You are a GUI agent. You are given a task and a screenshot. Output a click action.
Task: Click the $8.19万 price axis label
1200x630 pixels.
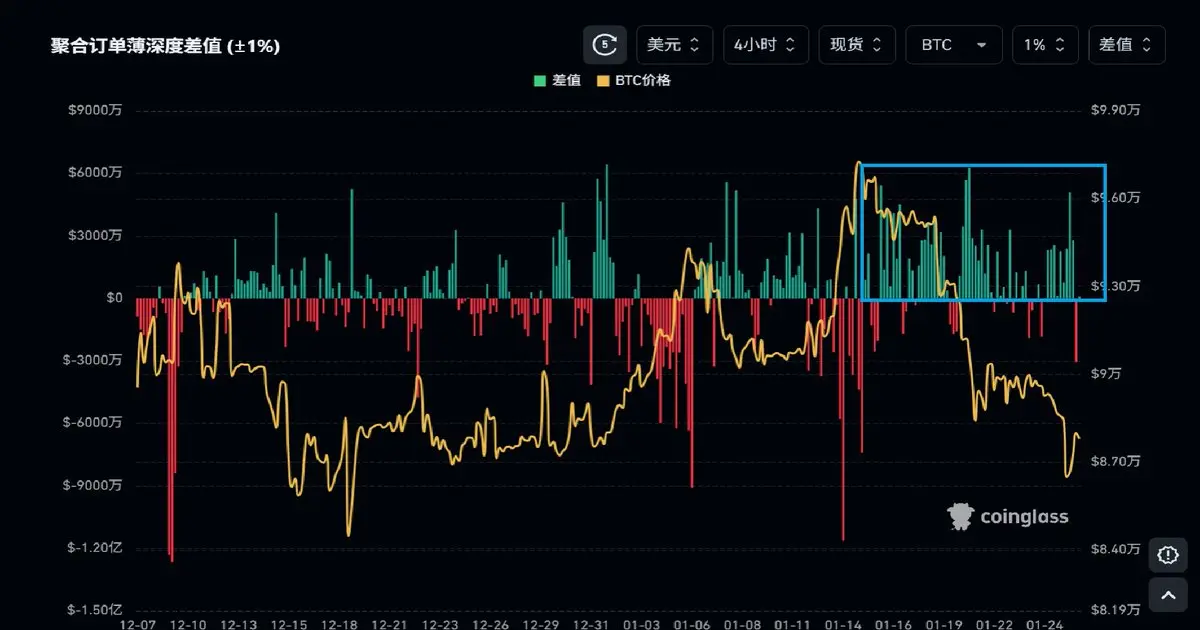click(1115, 610)
